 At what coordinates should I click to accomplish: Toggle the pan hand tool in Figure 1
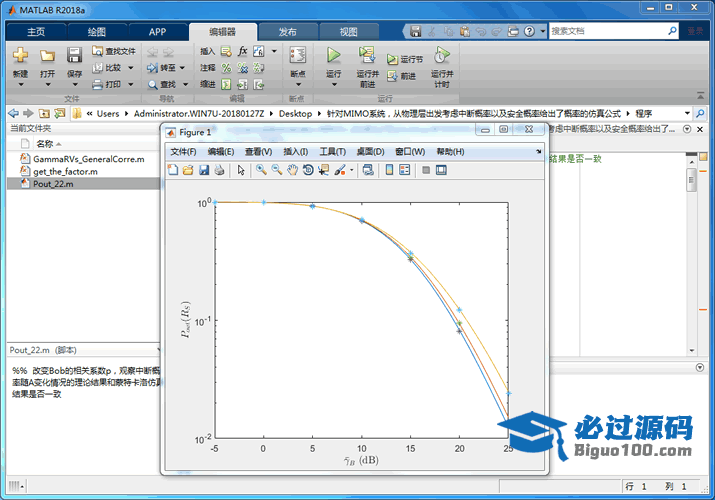[292, 170]
